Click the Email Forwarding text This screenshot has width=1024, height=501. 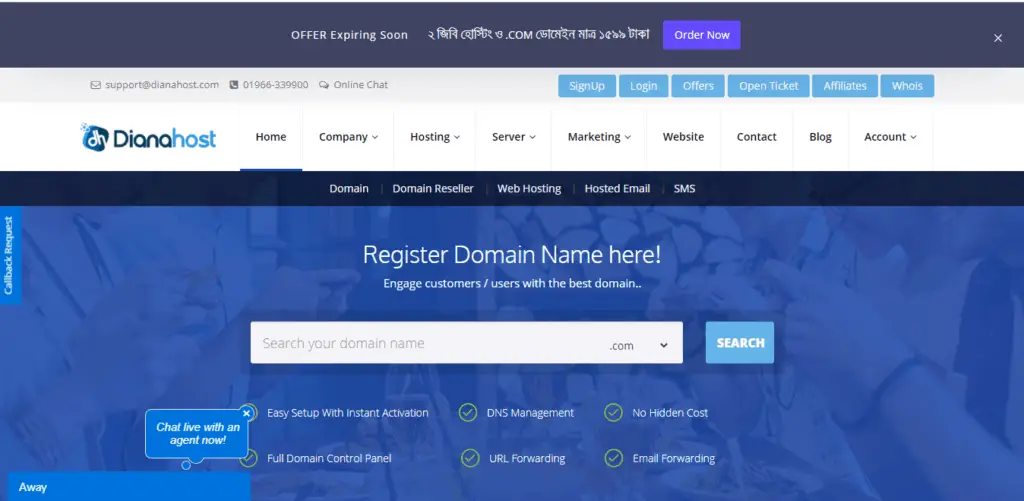click(x=673, y=459)
